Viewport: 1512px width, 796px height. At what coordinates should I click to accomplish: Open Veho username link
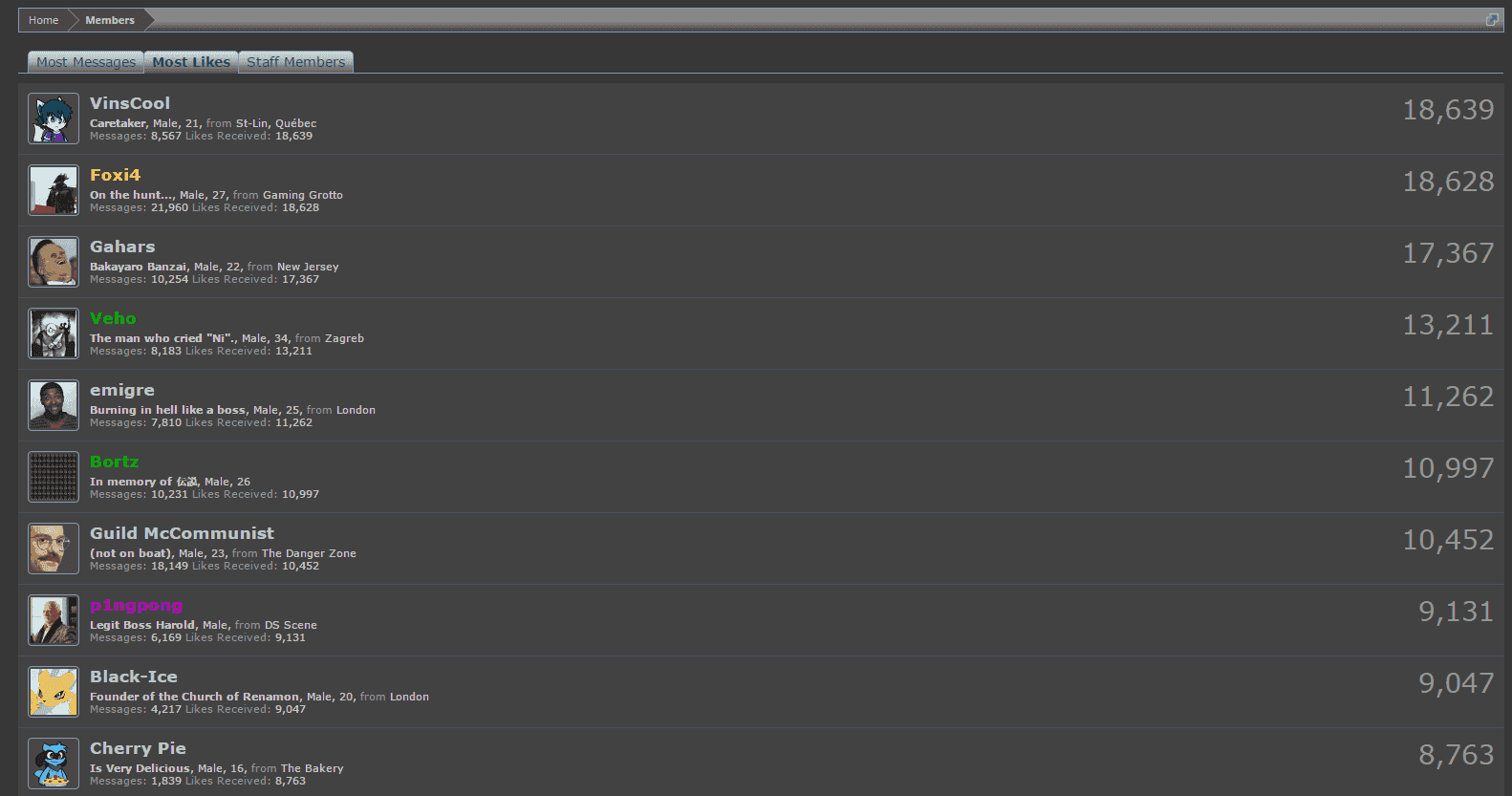[x=113, y=318]
